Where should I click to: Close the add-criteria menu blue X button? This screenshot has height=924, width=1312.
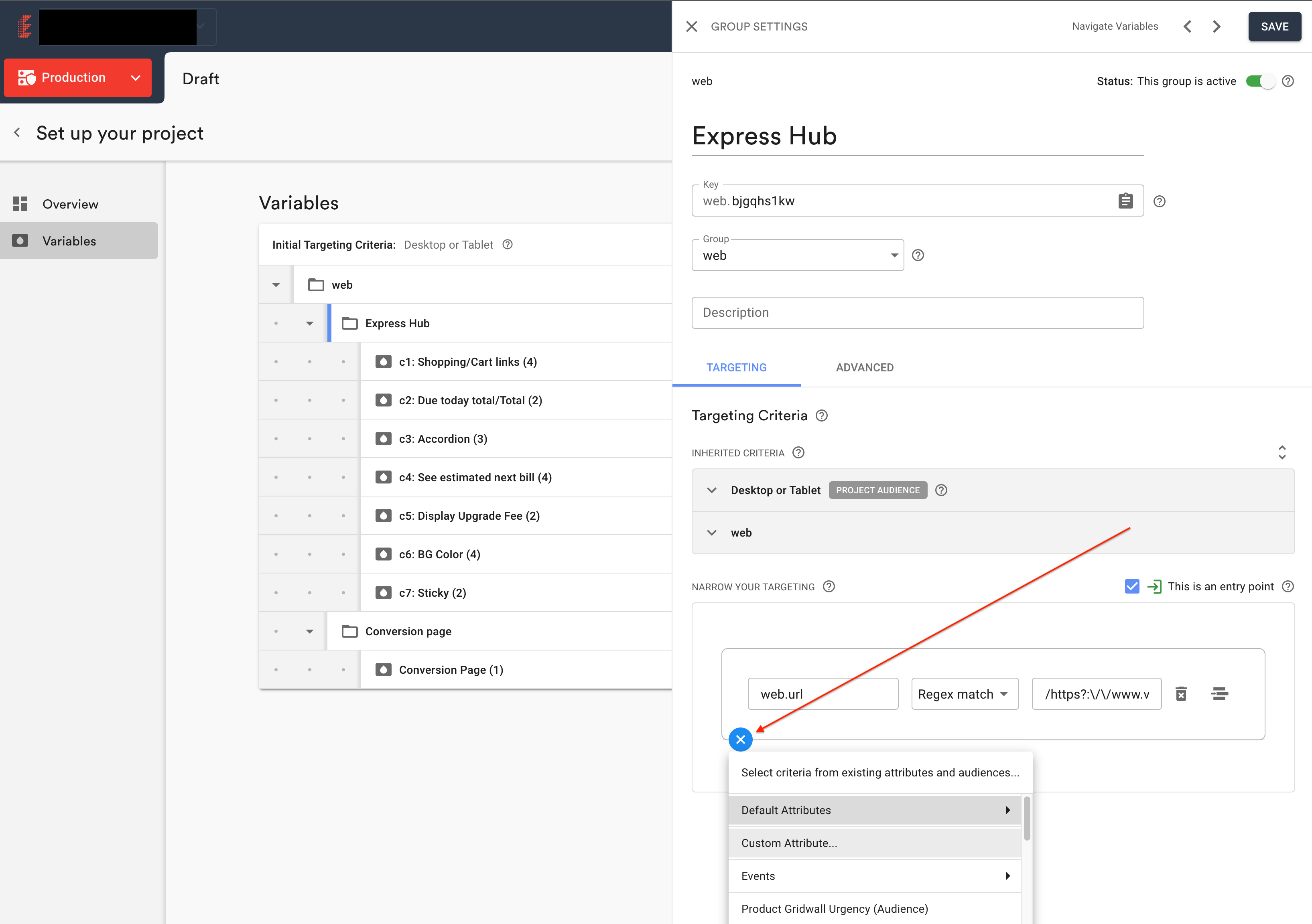pos(741,740)
